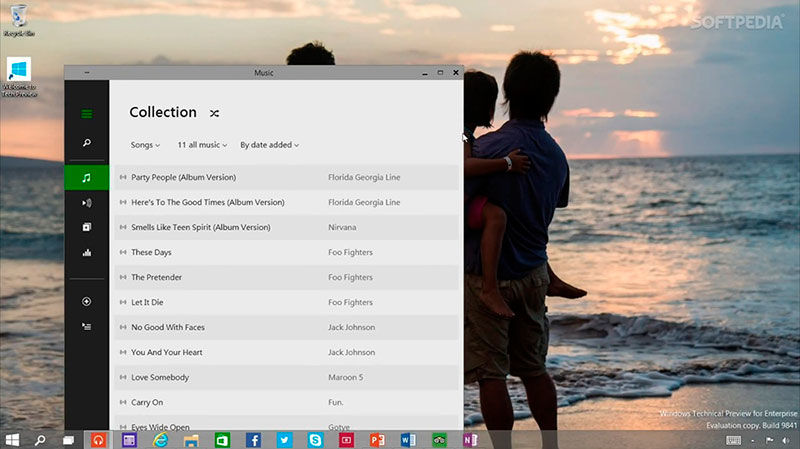Open the Recycle Bin desktop icon
Screen dimensions: 800x449
pyautogui.click(x=17, y=18)
